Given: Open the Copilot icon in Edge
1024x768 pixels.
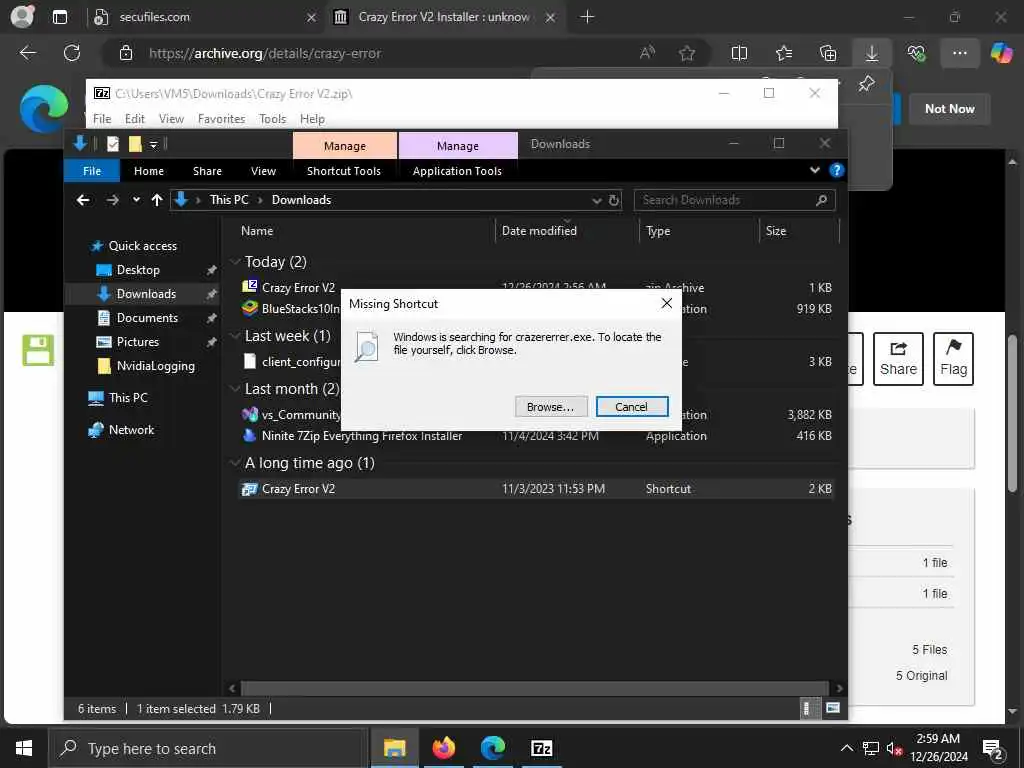Looking at the screenshot, I should [x=1001, y=53].
